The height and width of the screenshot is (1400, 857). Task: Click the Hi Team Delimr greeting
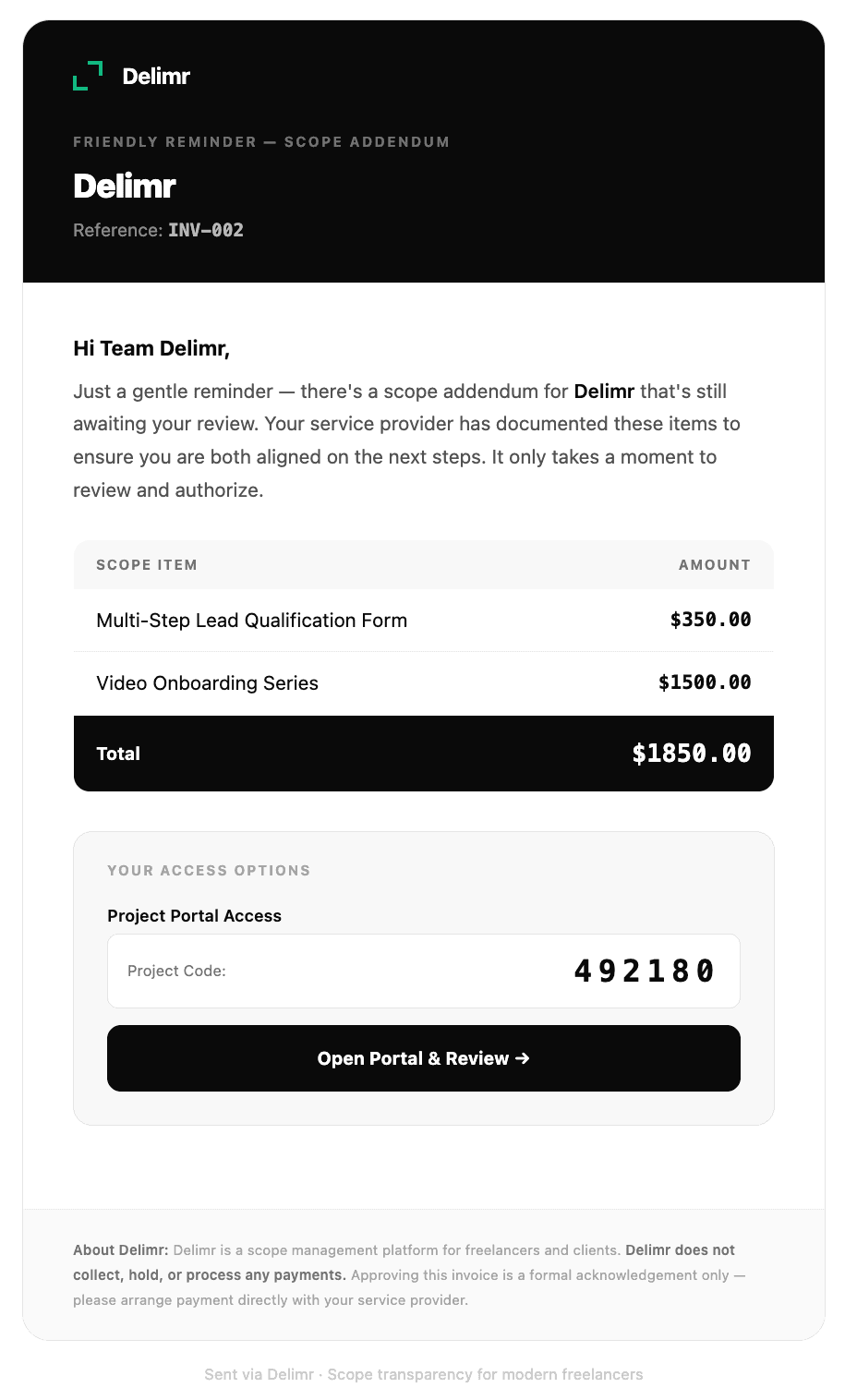(151, 348)
